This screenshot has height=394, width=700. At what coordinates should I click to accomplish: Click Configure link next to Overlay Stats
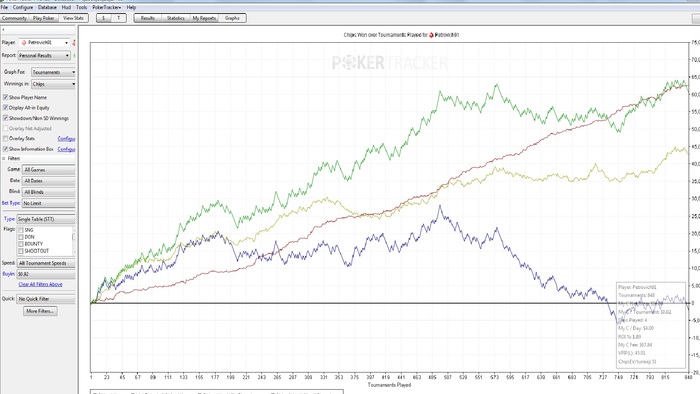(66, 139)
